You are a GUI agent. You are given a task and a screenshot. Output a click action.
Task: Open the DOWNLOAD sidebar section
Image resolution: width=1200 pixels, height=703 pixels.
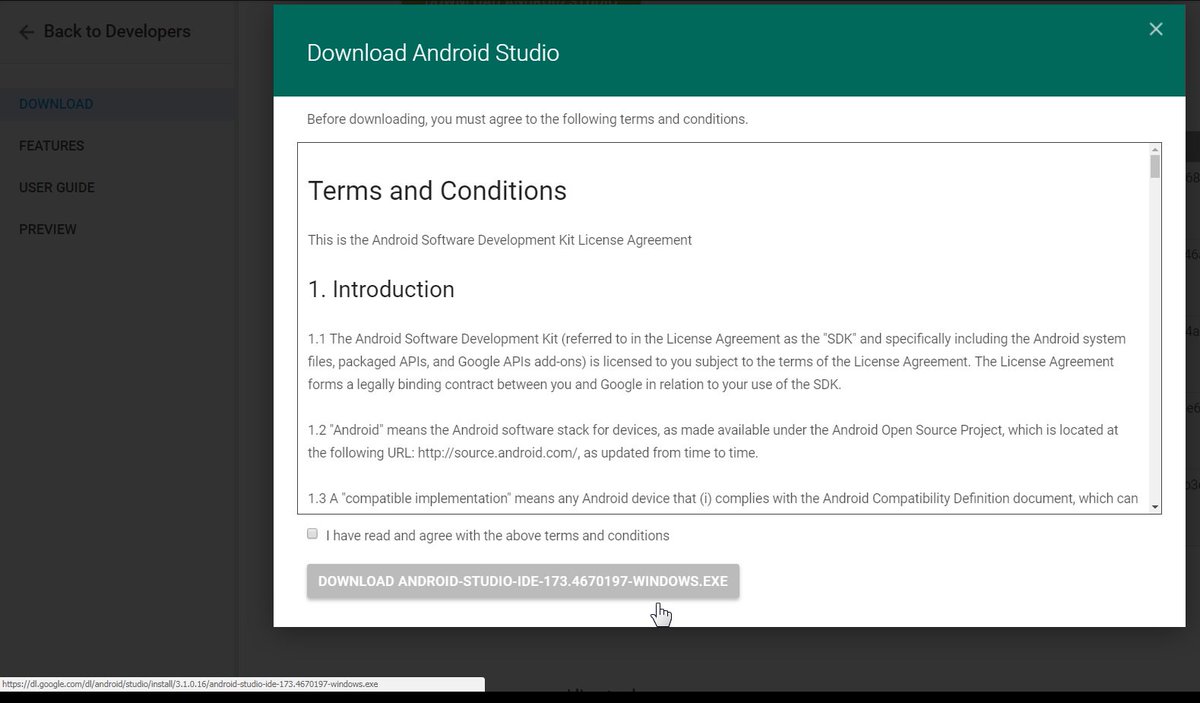tap(56, 104)
